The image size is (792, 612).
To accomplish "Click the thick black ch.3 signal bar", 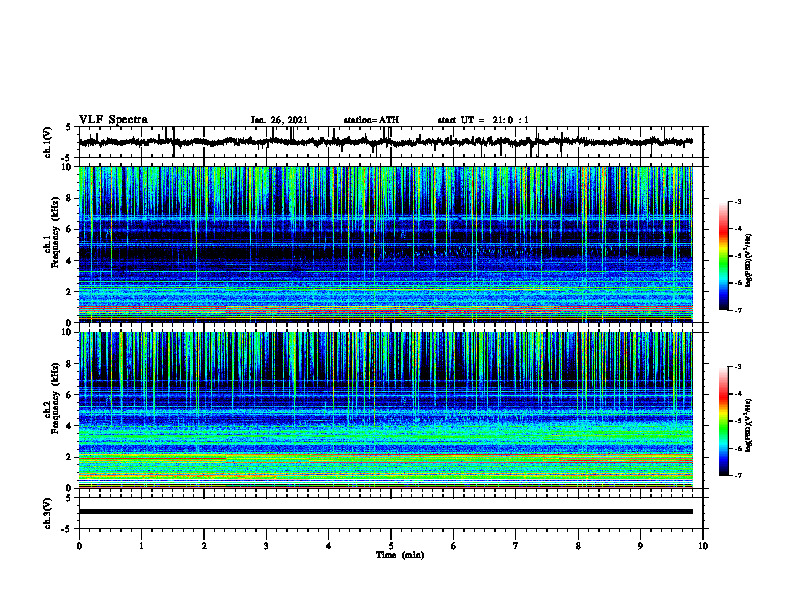I will pyautogui.click(x=386, y=512).
